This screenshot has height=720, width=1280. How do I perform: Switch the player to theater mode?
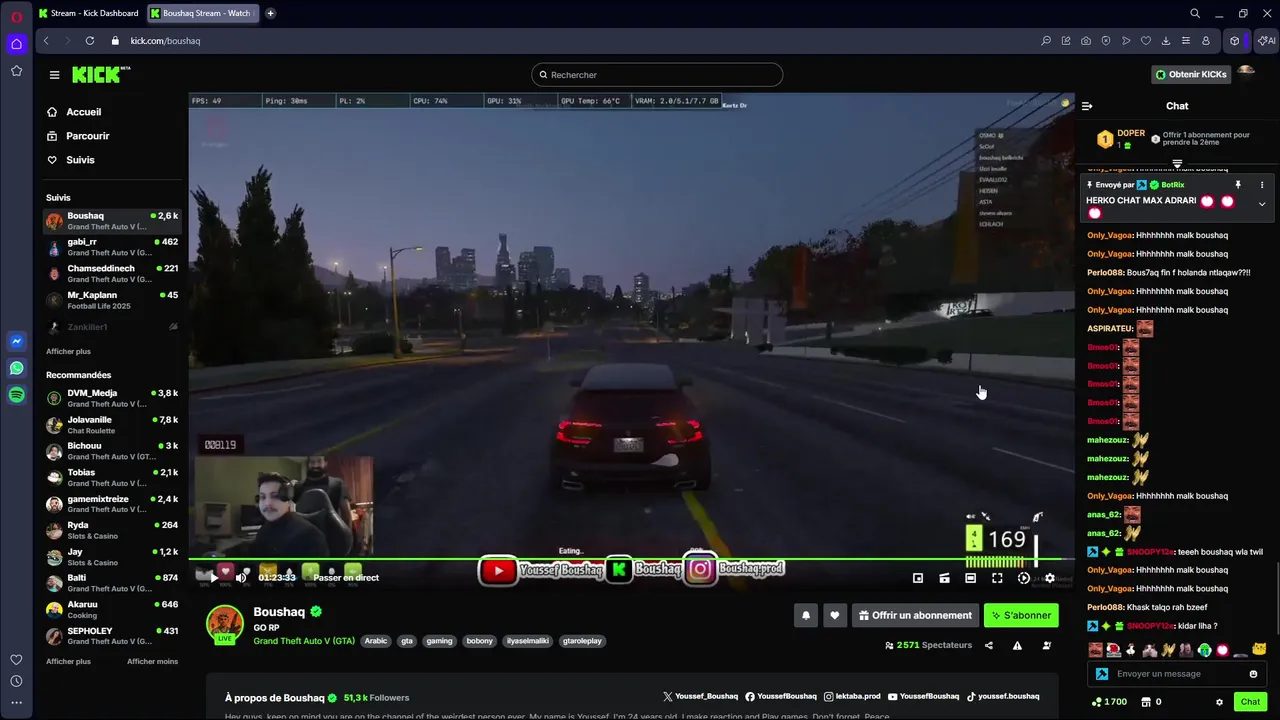pyautogui.click(x=970, y=578)
